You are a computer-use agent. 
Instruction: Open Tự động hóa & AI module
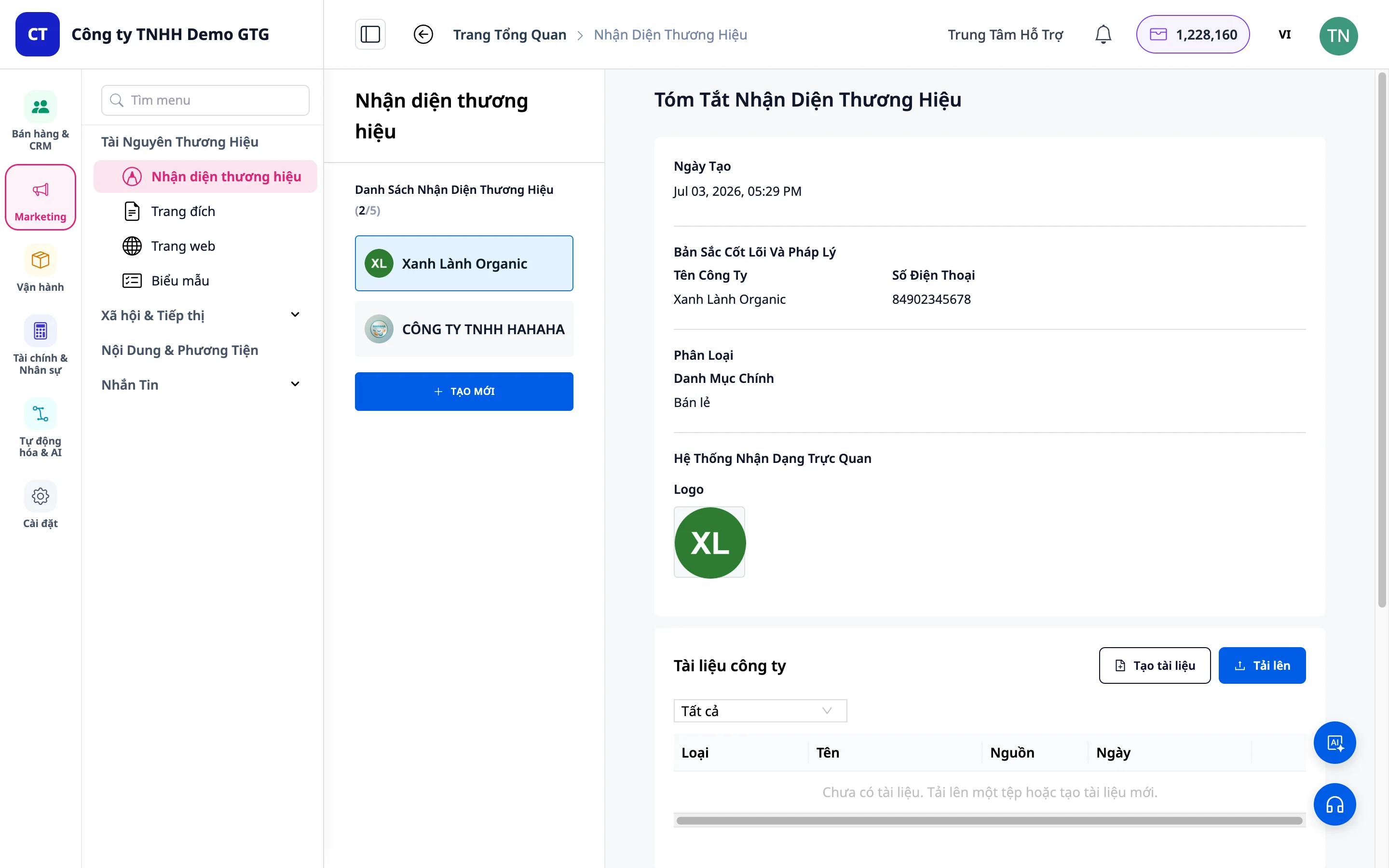pyautogui.click(x=40, y=428)
